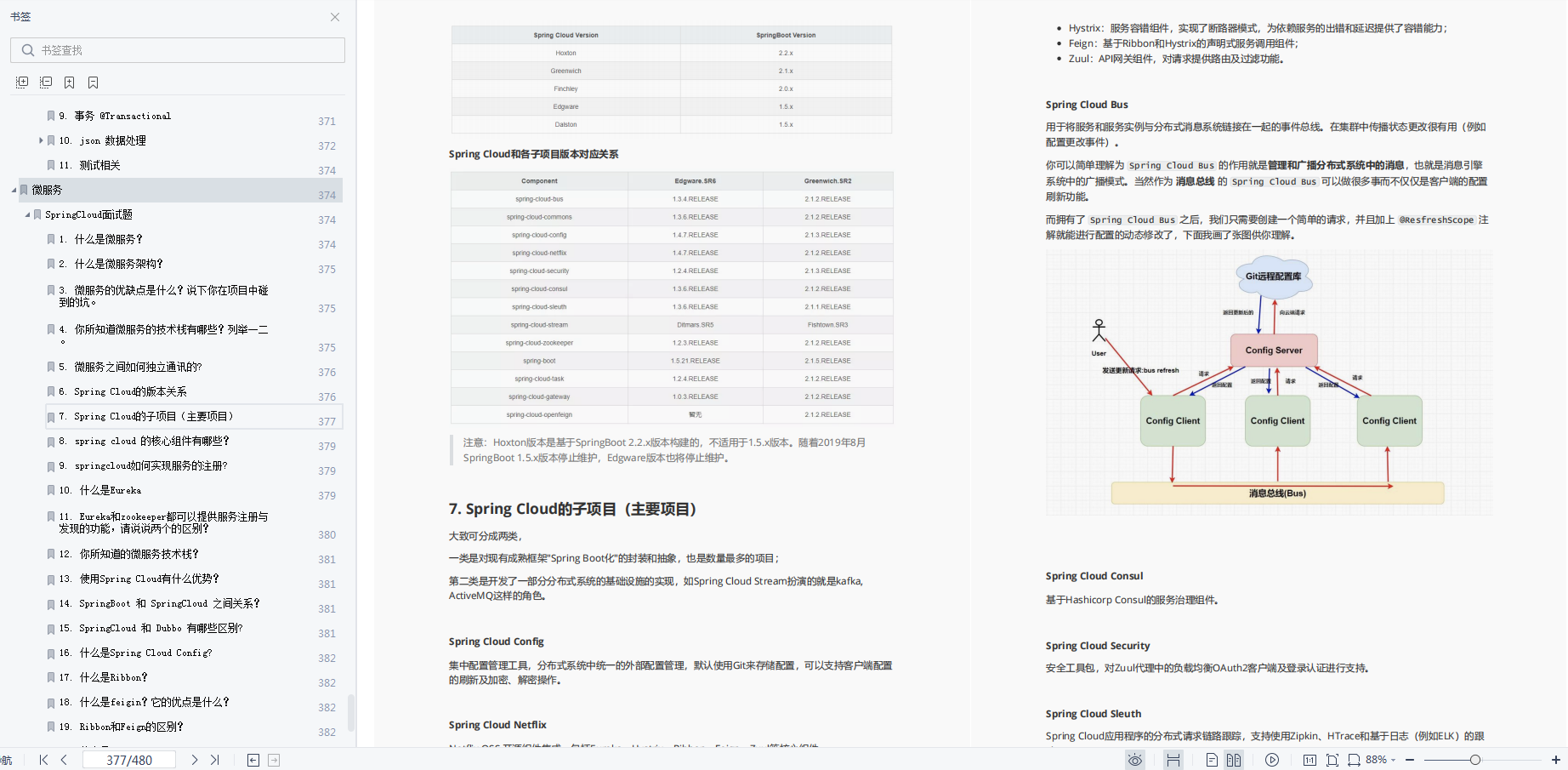Click the 消息总线(Bus) bar in diagram
Image resolution: width=1568 pixels, height=770 pixels.
point(1277,493)
